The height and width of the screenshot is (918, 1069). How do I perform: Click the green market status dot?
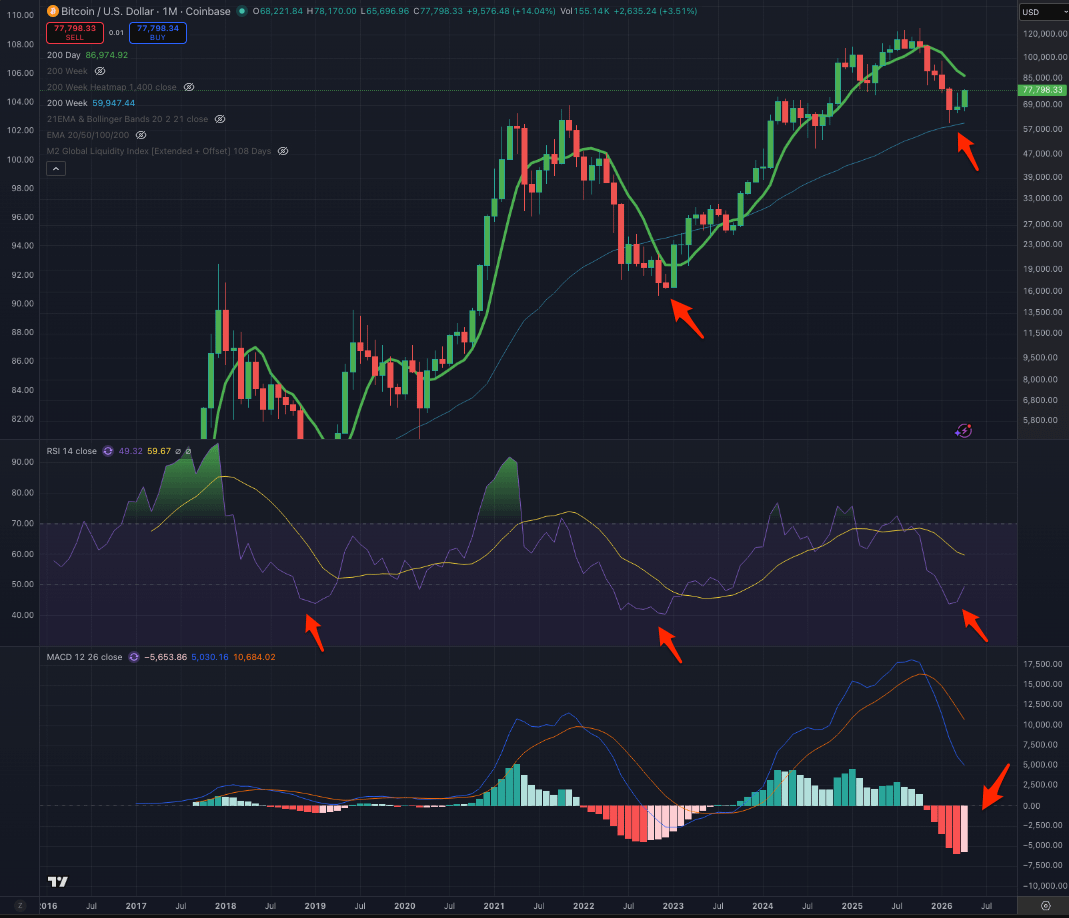(x=241, y=11)
